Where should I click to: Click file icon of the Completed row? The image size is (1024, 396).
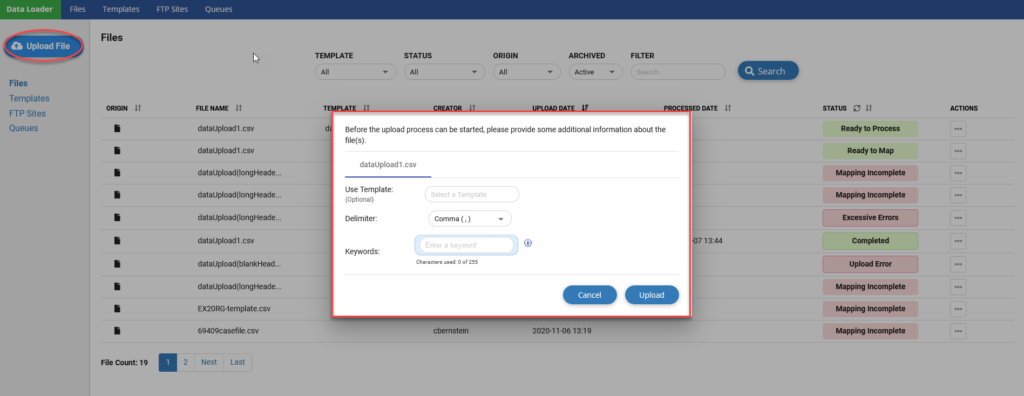(118, 240)
